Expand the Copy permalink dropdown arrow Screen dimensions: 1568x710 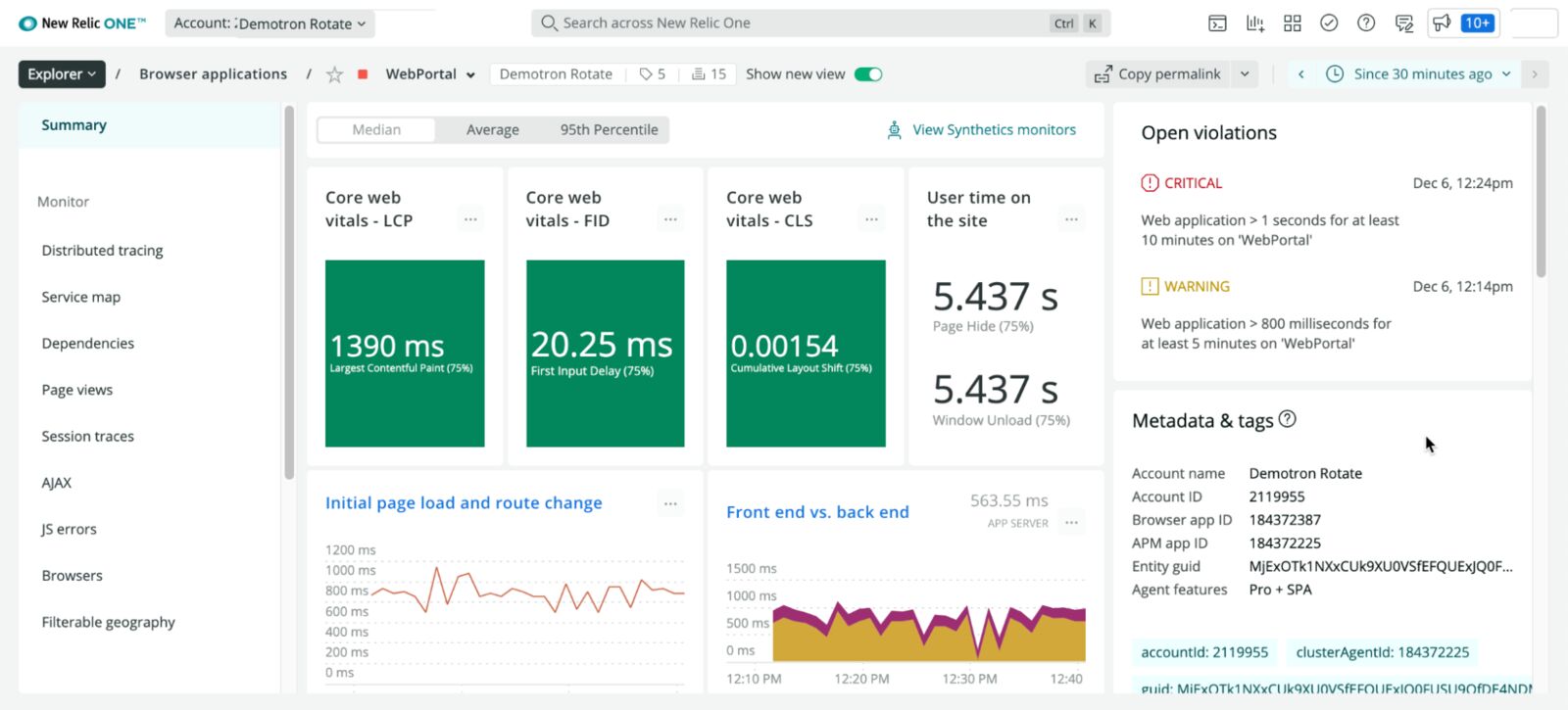point(1245,74)
